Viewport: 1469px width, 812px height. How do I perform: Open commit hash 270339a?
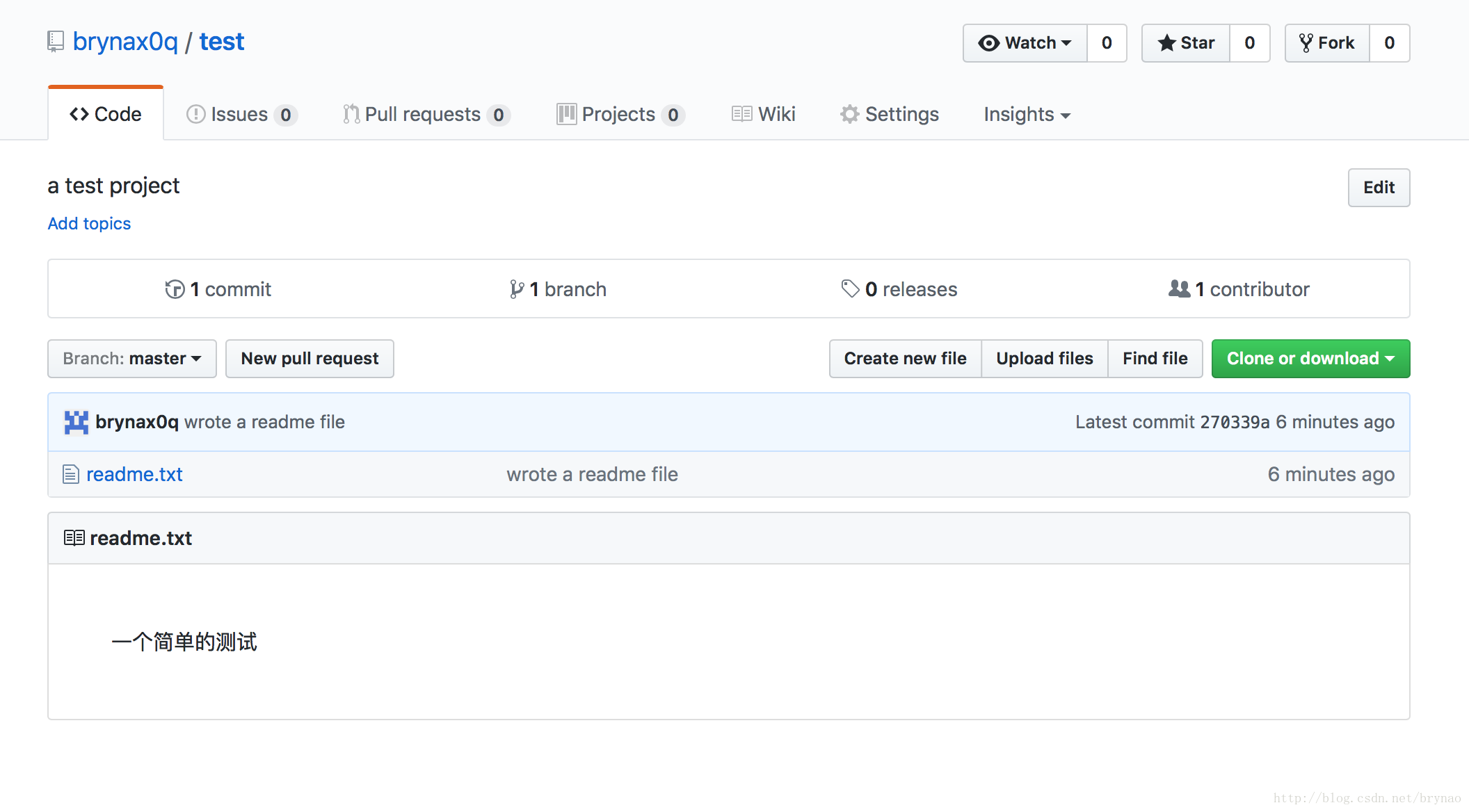[1235, 422]
